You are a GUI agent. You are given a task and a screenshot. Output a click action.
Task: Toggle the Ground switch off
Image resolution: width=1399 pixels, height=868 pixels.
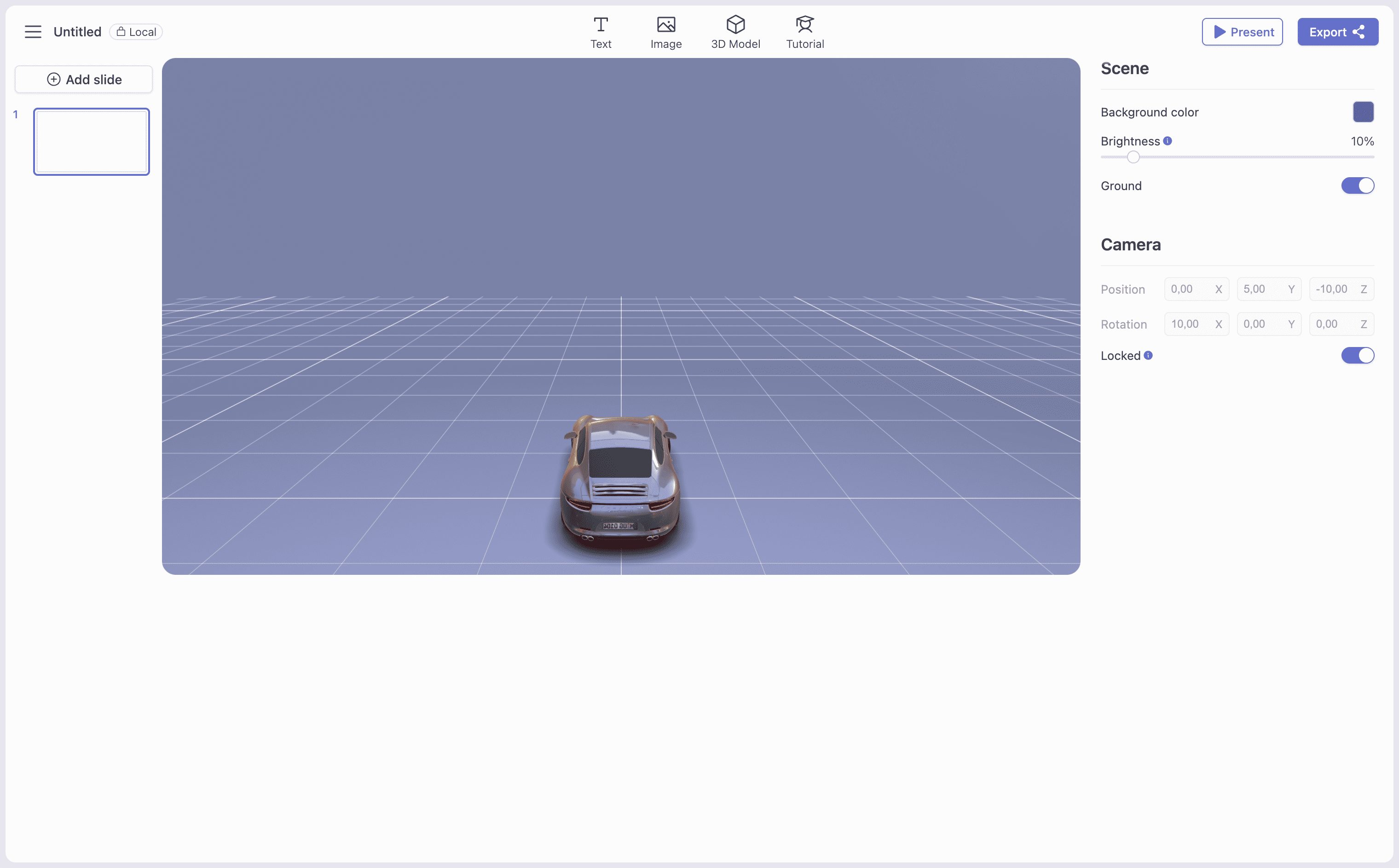[x=1357, y=185]
